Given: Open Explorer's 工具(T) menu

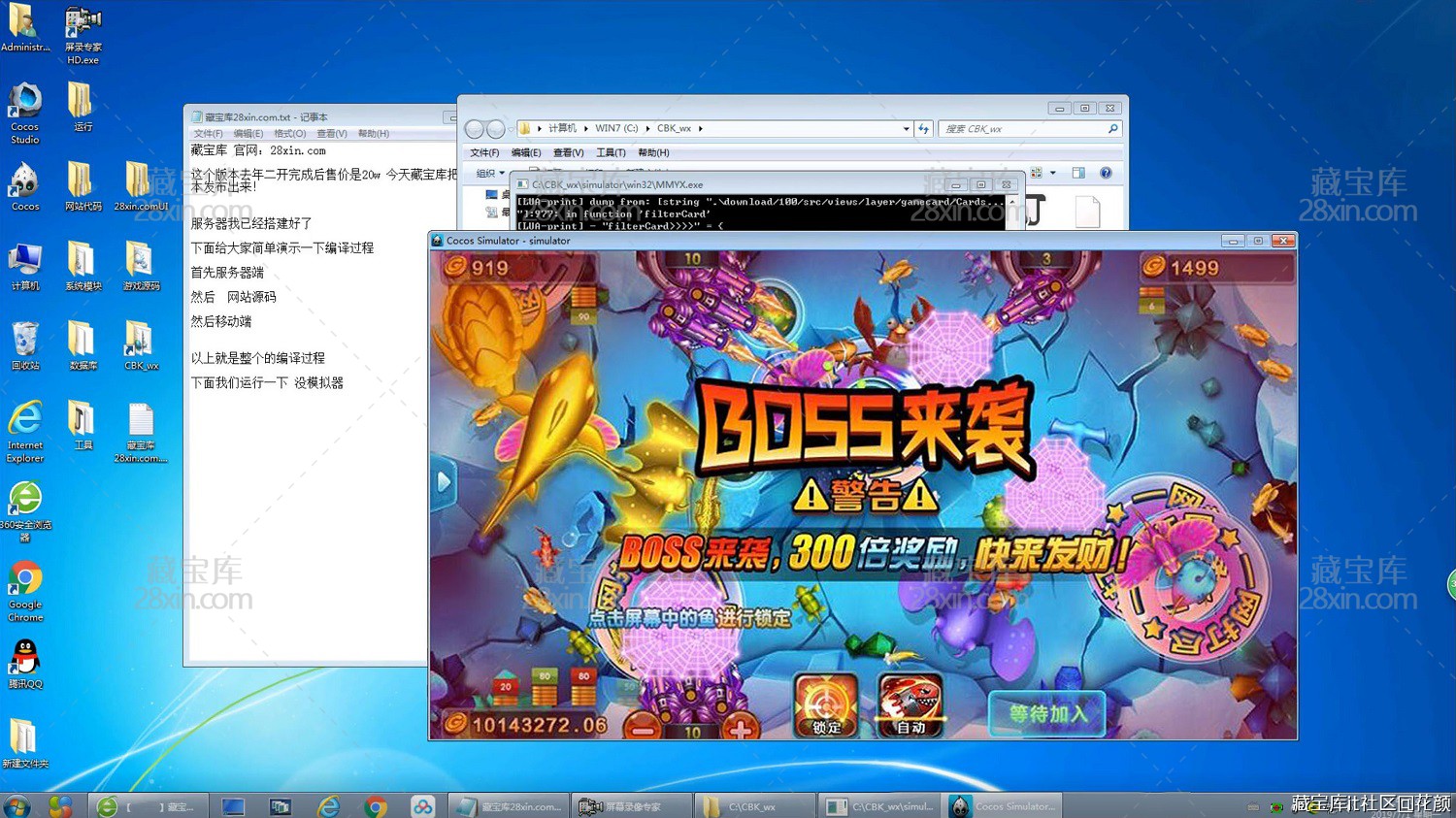Looking at the screenshot, I should click(x=611, y=153).
